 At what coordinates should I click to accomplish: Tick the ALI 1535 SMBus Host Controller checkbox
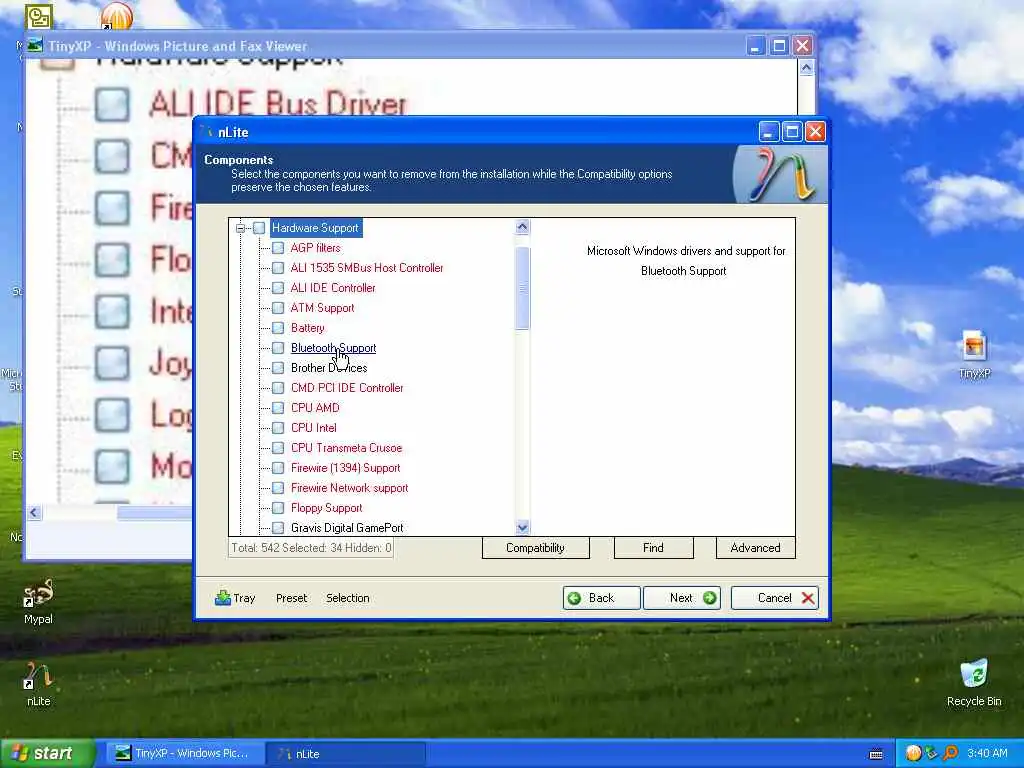(278, 268)
